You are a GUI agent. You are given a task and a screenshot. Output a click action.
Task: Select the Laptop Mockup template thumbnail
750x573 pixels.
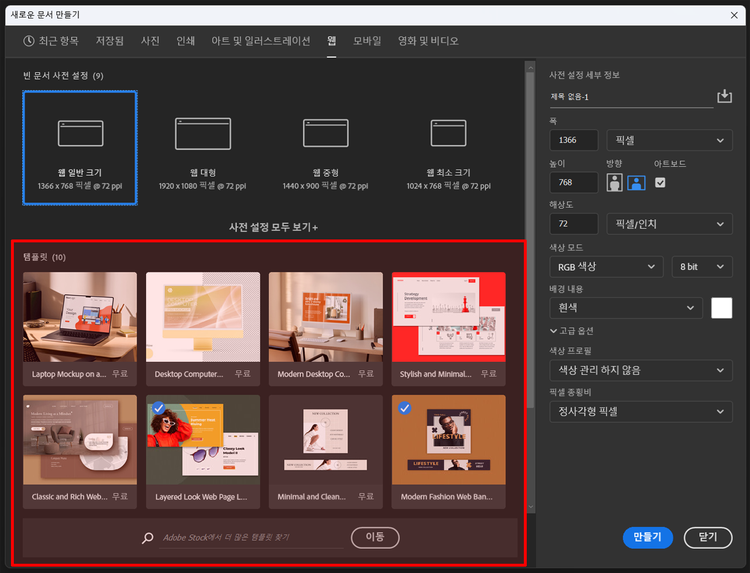(80, 317)
